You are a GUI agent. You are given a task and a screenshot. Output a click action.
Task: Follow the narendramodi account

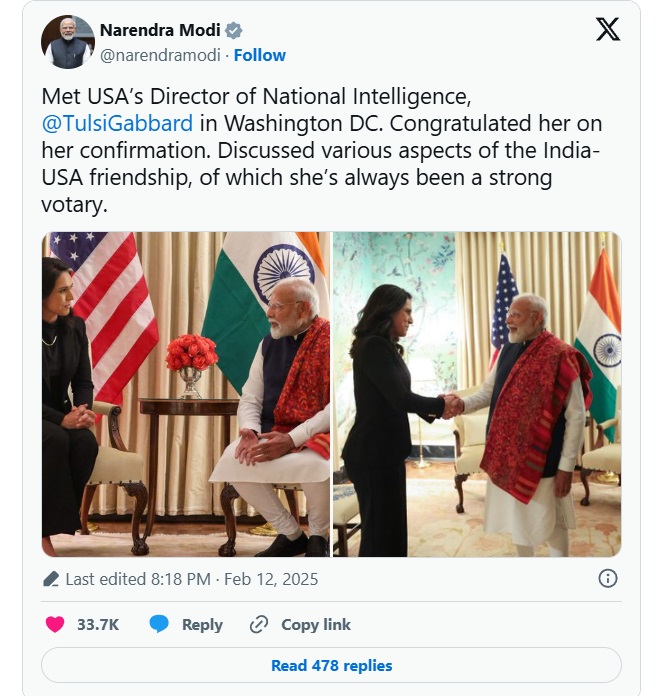259,55
